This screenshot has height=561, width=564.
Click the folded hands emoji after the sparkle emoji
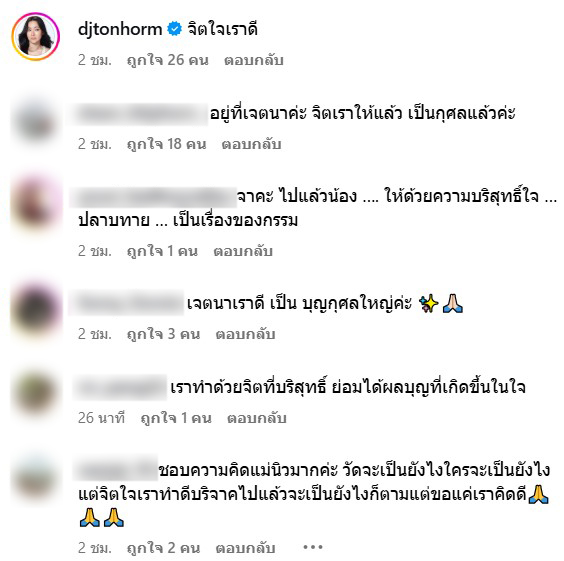click(452, 304)
